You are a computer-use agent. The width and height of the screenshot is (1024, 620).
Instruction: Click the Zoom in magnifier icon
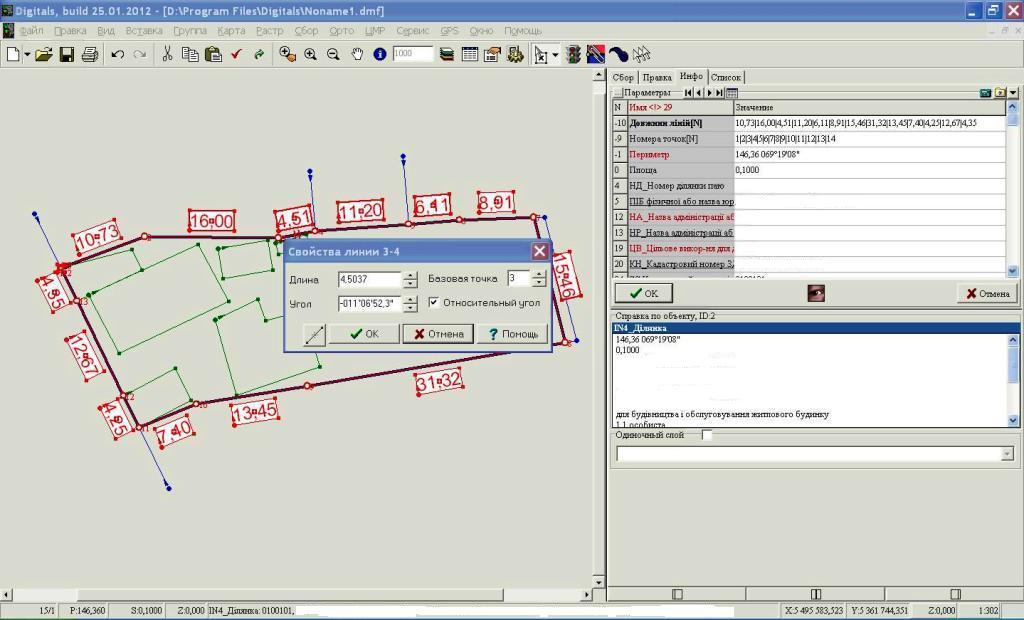tap(310, 54)
